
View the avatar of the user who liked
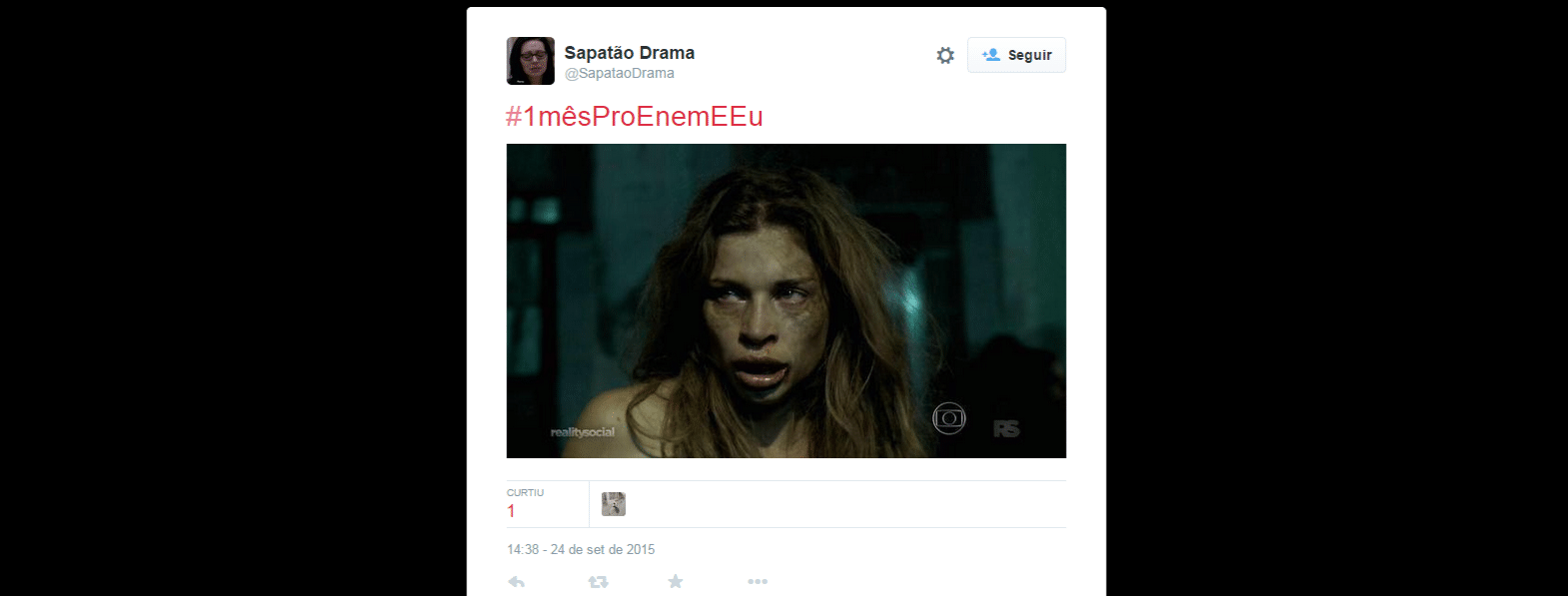(614, 504)
